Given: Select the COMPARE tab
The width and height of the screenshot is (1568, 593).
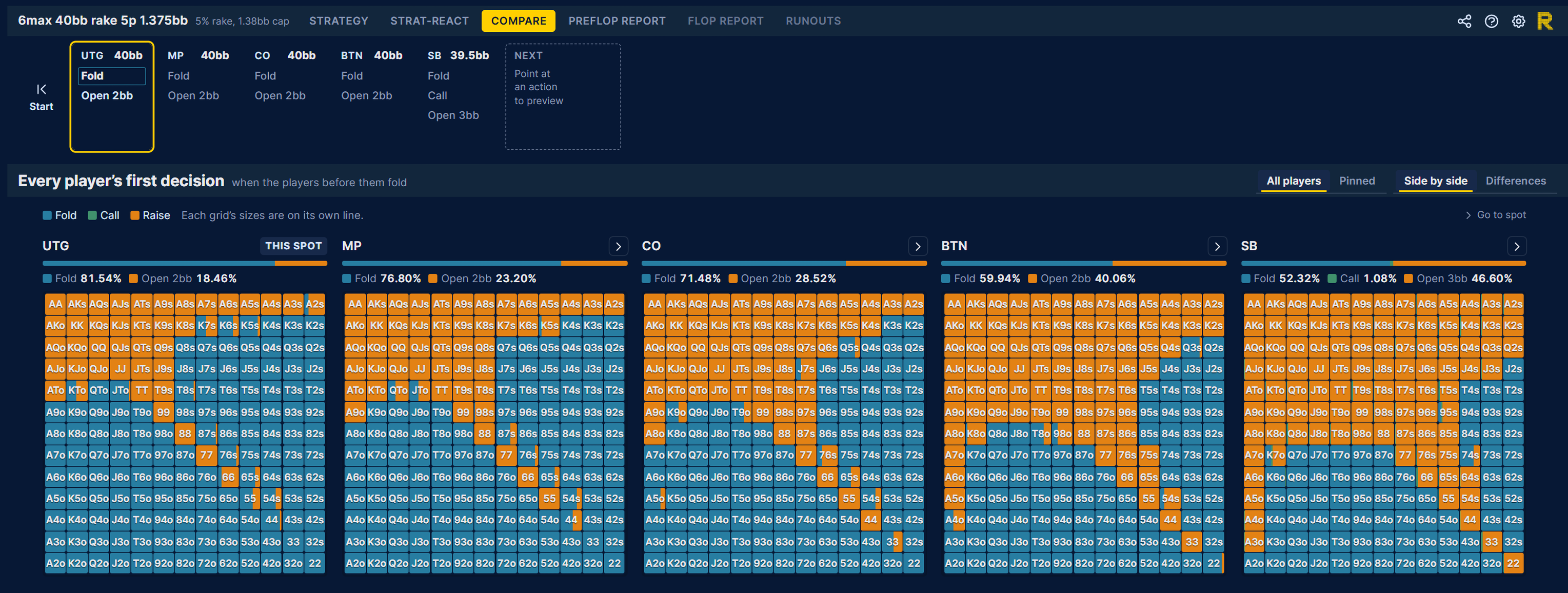Looking at the screenshot, I should pyautogui.click(x=519, y=21).
